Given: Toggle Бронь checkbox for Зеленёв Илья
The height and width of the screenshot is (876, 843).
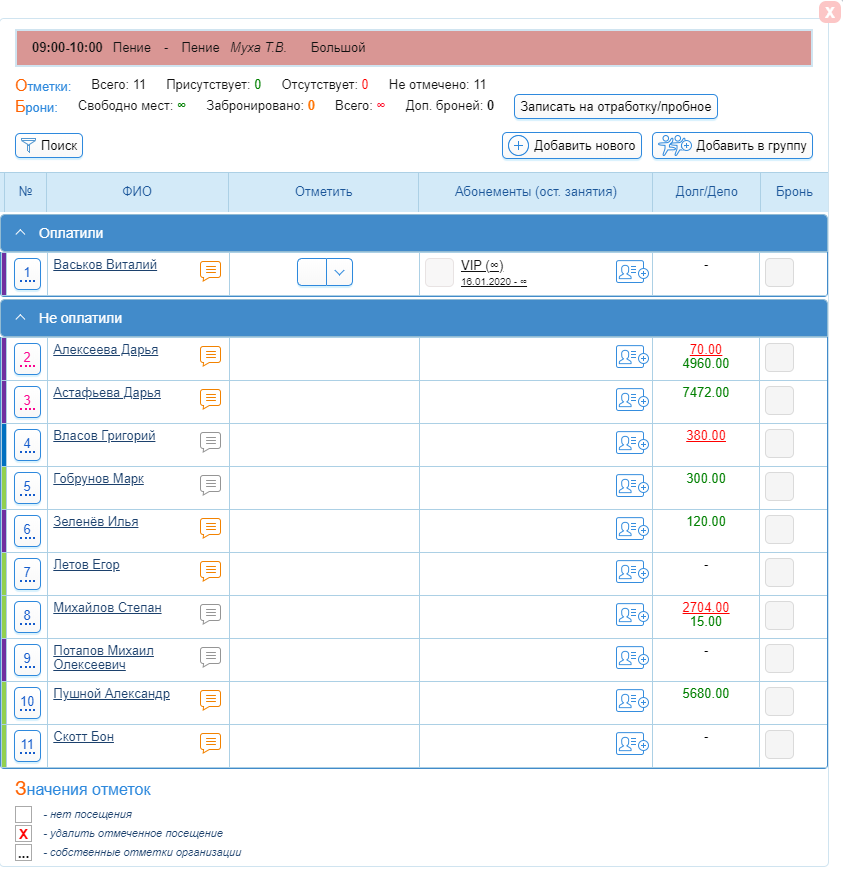Looking at the screenshot, I should pyautogui.click(x=779, y=529).
